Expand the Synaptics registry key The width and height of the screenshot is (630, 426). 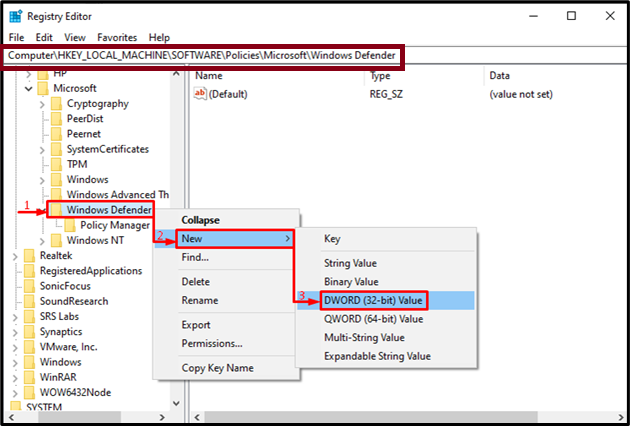tap(15, 332)
